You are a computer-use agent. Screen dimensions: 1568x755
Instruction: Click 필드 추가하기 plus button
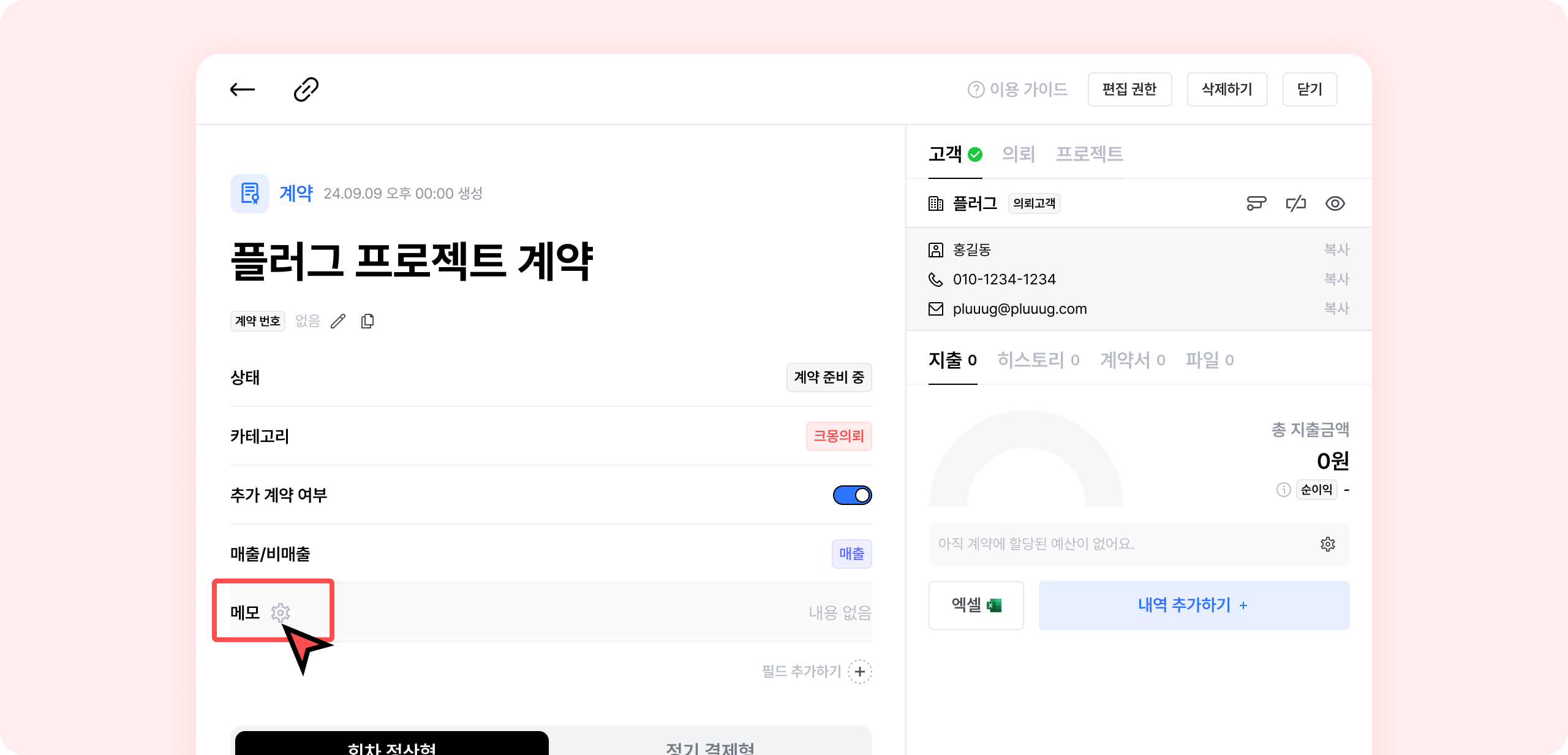(x=860, y=672)
